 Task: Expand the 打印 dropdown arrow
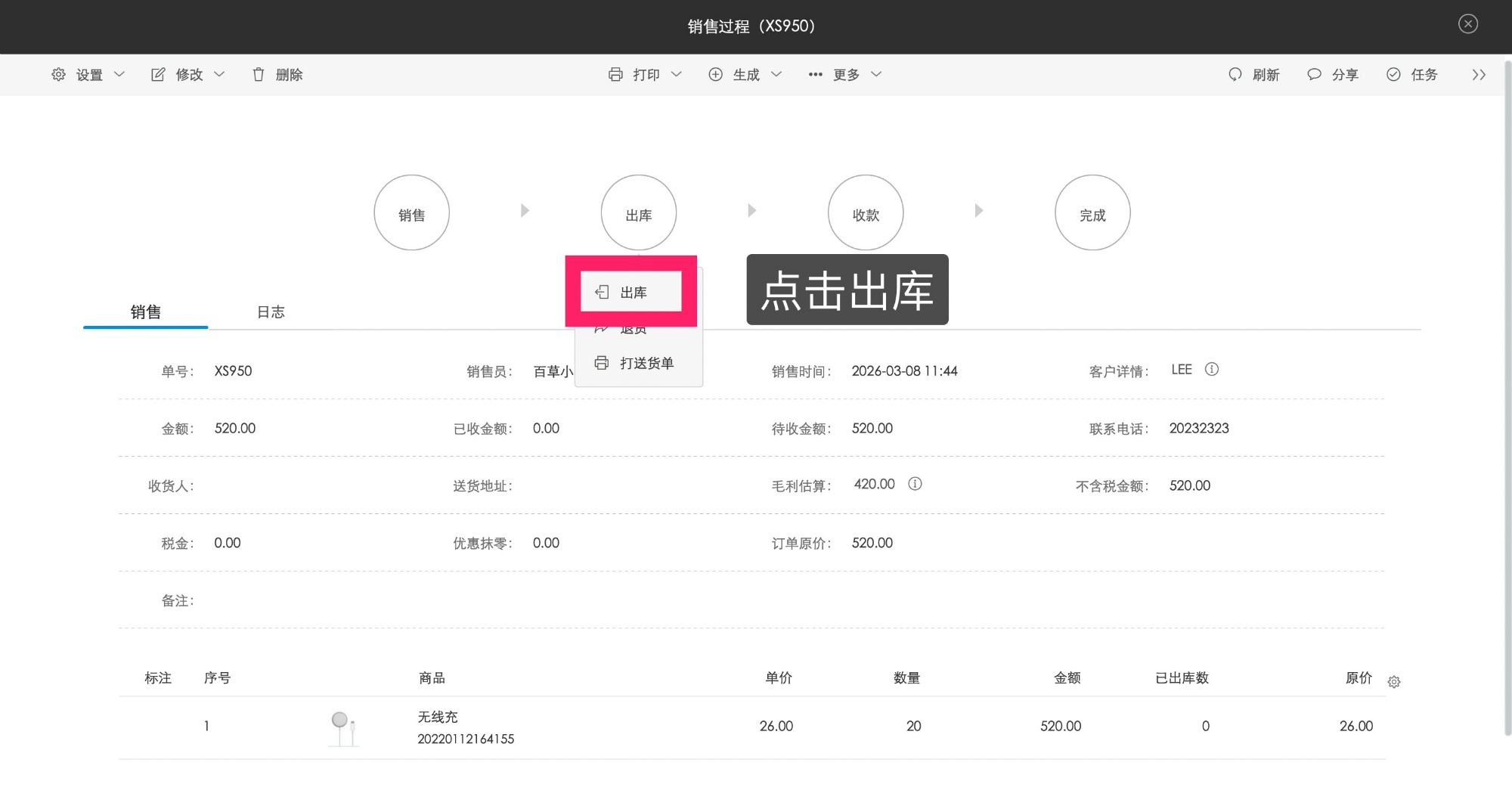pyautogui.click(x=677, y=74)
